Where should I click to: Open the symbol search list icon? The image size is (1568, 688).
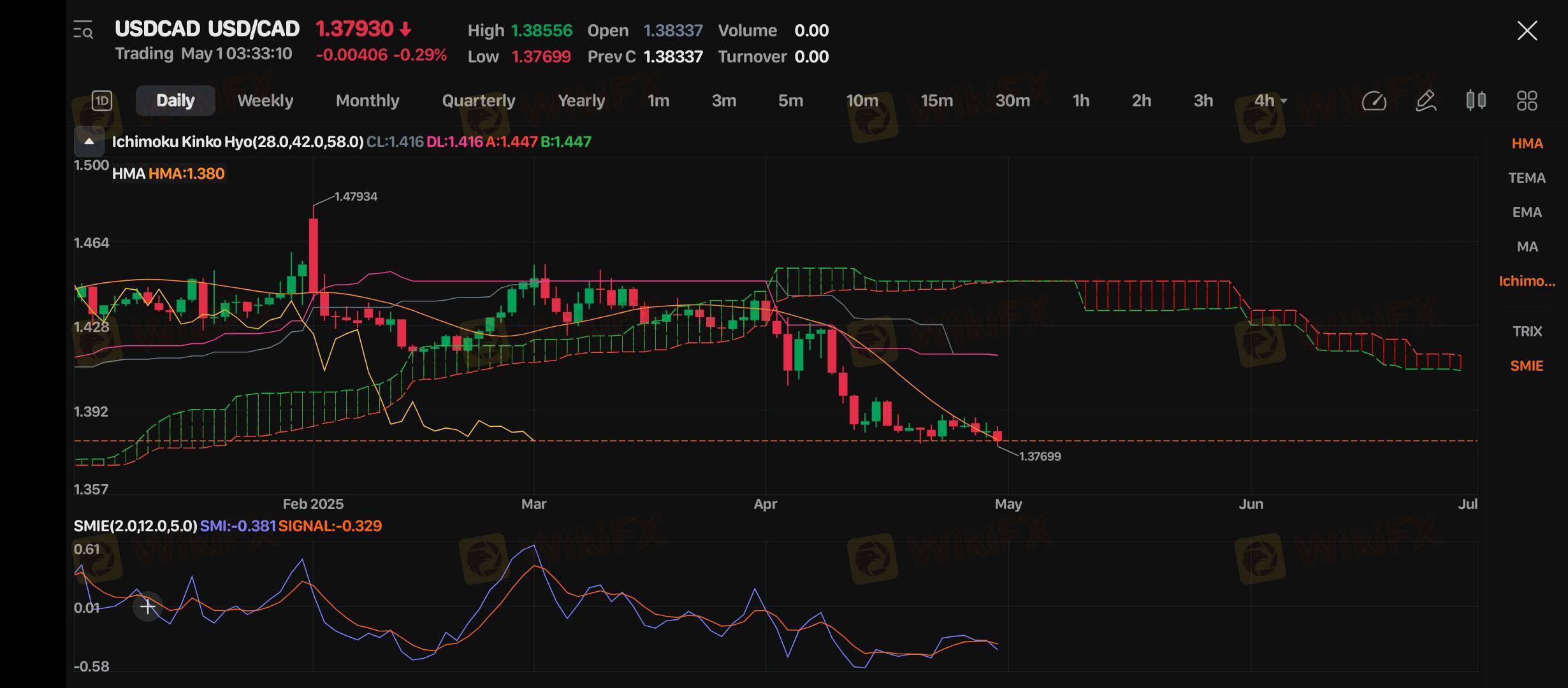83,30
